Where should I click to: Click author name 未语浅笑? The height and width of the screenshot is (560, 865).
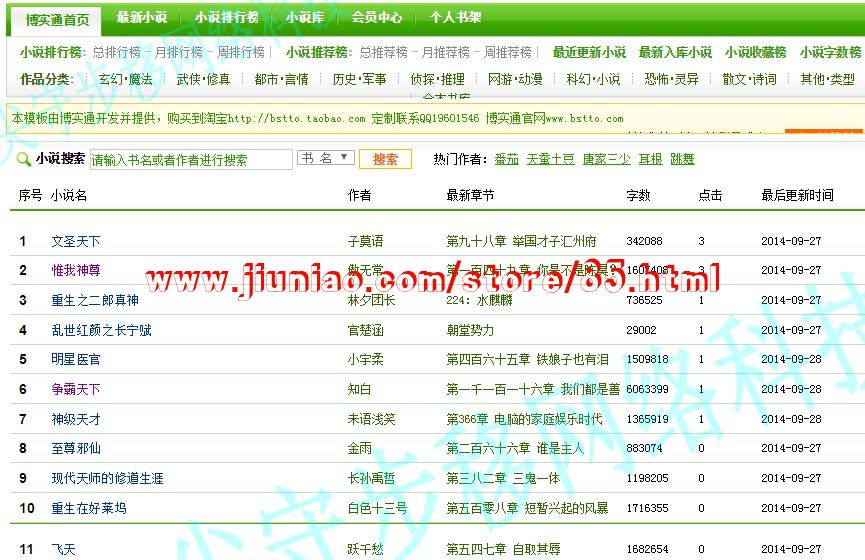coord(371,419)
